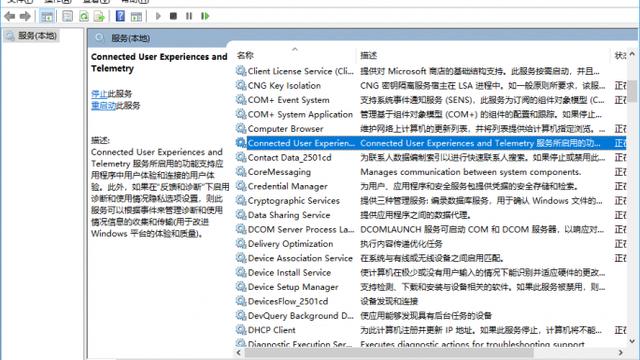Select the DHCP Client service name
Image resolution: width=640 pixels, height=360 pixels.
coord(271,330)
